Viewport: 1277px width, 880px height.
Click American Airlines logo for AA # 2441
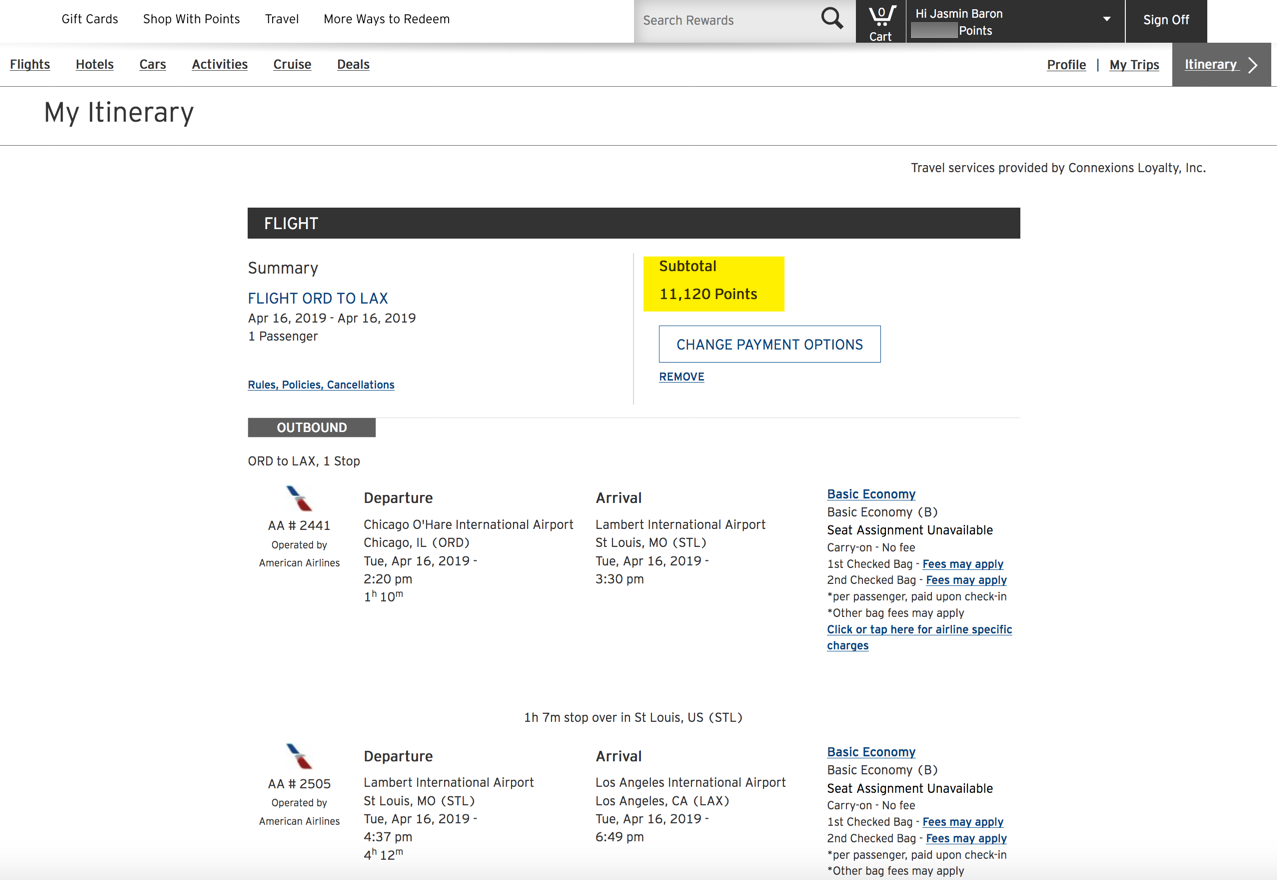(x=299, y=498)
